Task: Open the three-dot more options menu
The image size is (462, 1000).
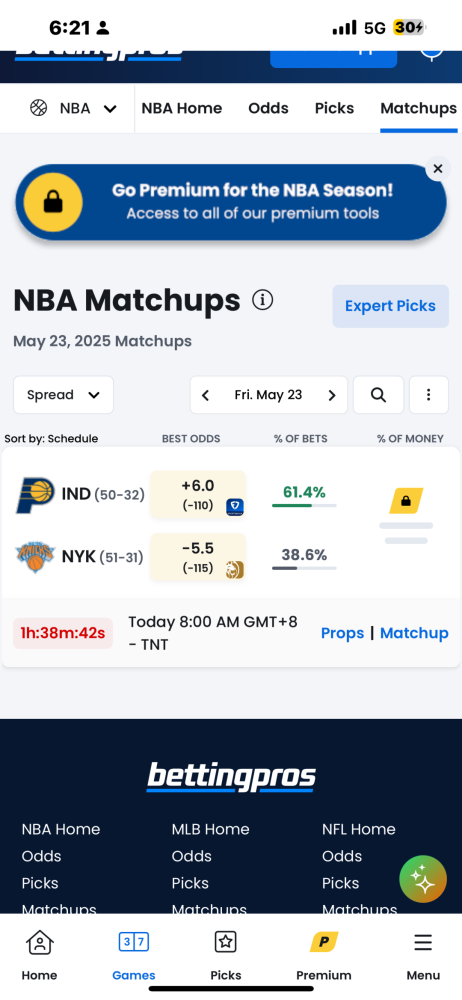Action: tap(428, 395)
